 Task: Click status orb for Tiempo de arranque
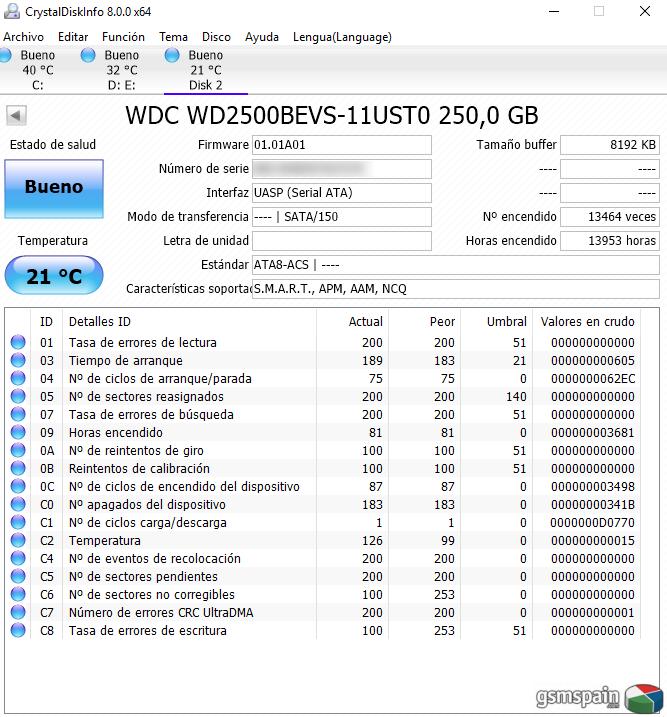point(18,360)
